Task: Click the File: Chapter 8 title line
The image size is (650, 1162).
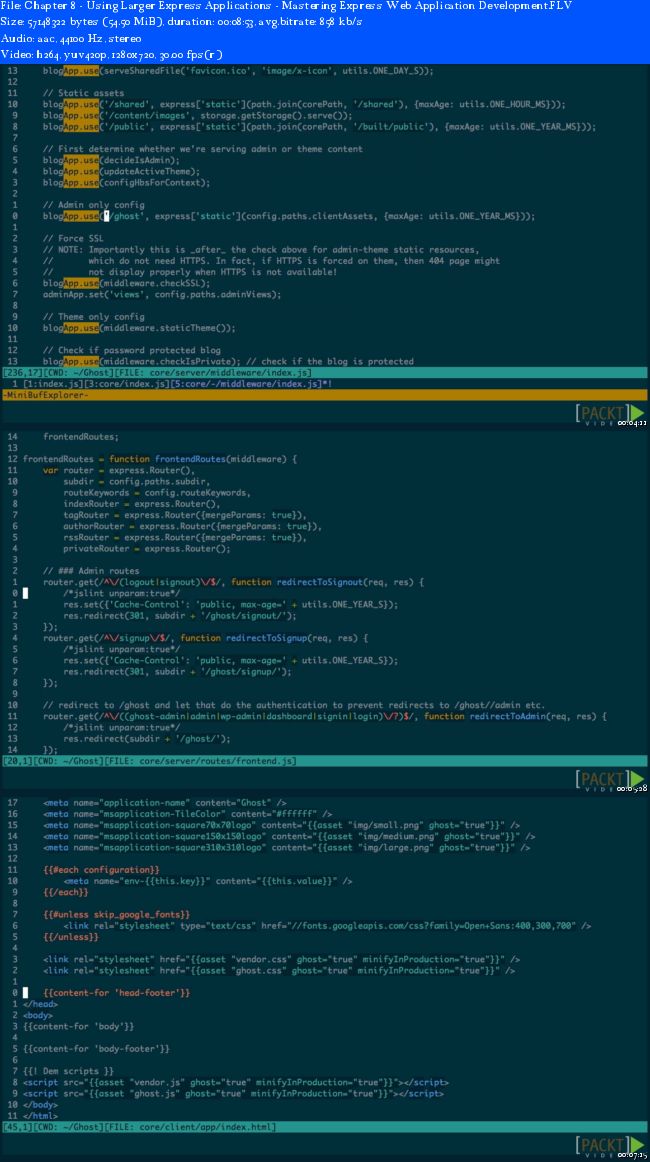Action: tap(286, 6)
